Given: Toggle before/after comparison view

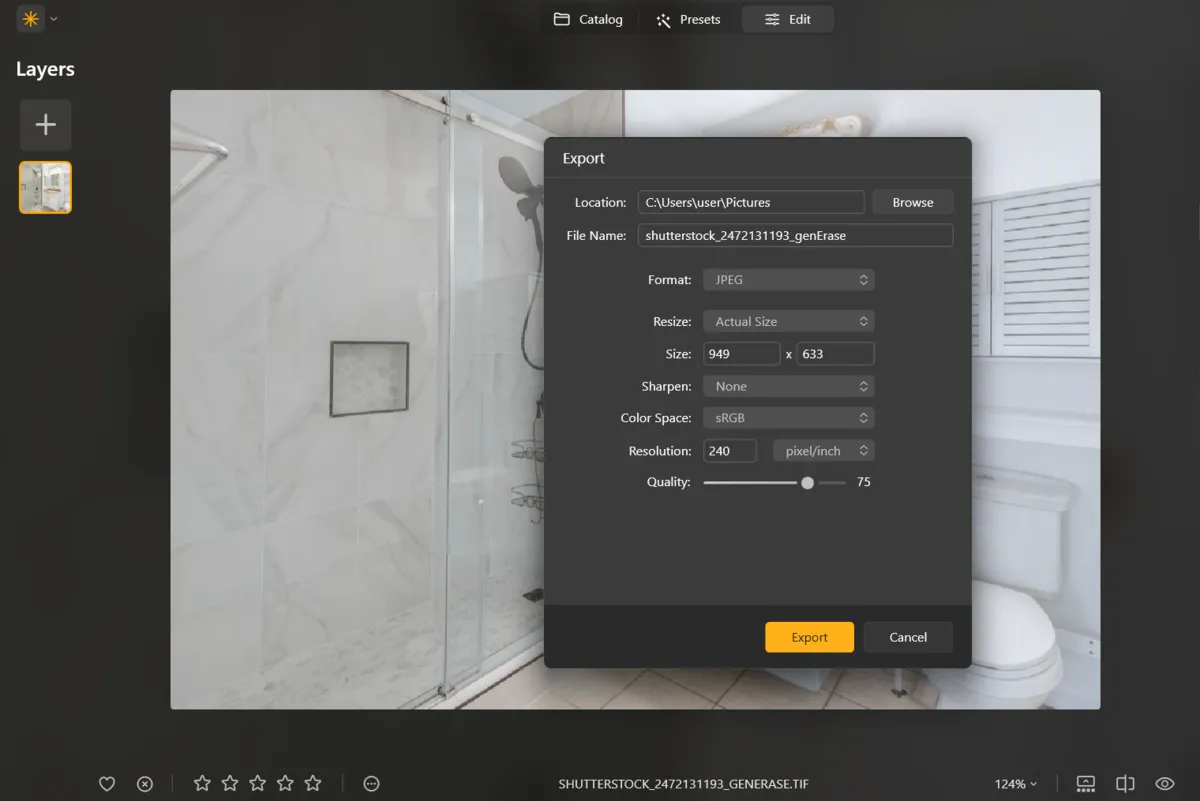Looking at the screenshot, I should (x=1124, y=783).
